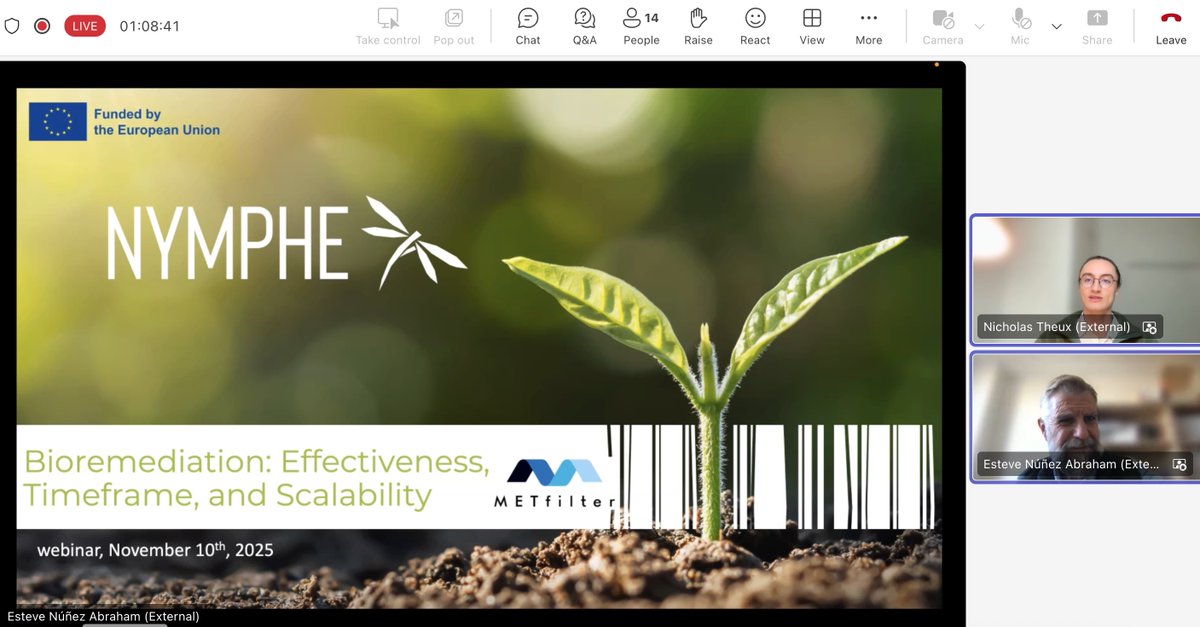Expand the Camera options chevron

click(x=980, y=26)
